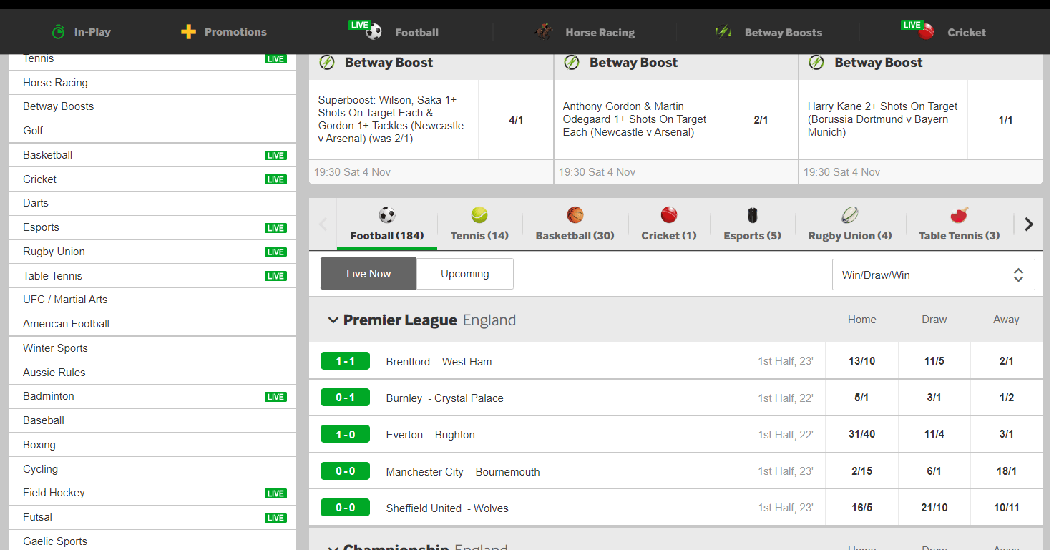This screenshot has height=550, width=1050.
Task: Open Aussie Rules in the sidebar
Action: (153, 372)
